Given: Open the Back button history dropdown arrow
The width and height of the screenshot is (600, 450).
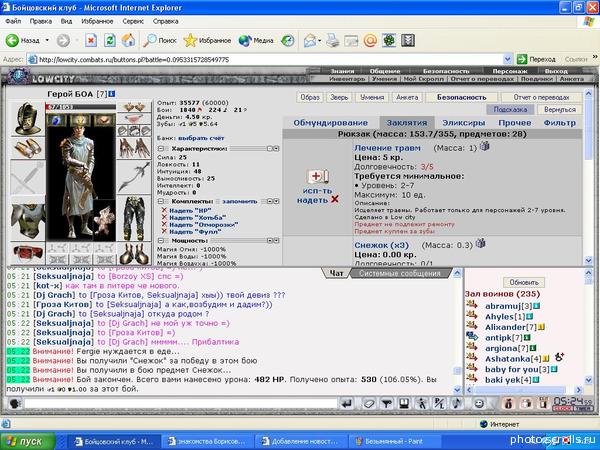Looking at the screenshot, I should pos(47,40).
